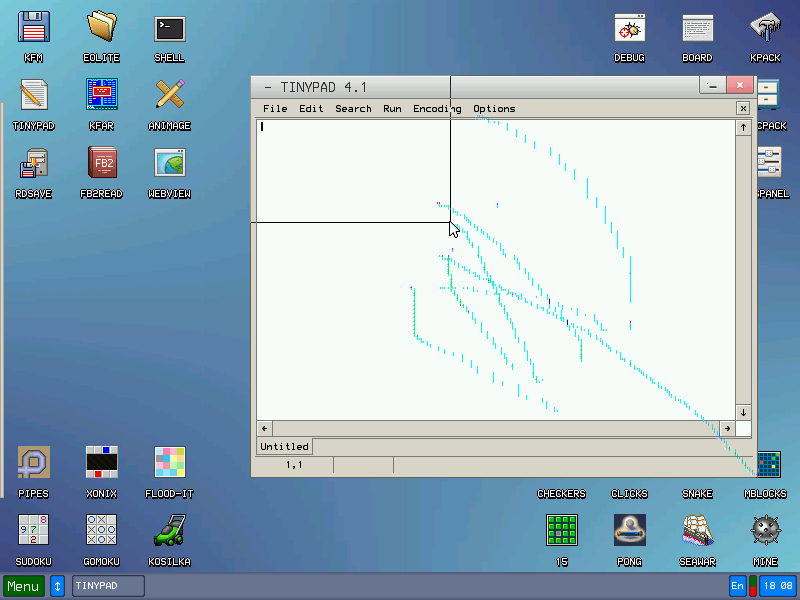Toggle the blue arrows button beside Menu
This screenshot has height=600, width=800.
[x=58, y=586]
